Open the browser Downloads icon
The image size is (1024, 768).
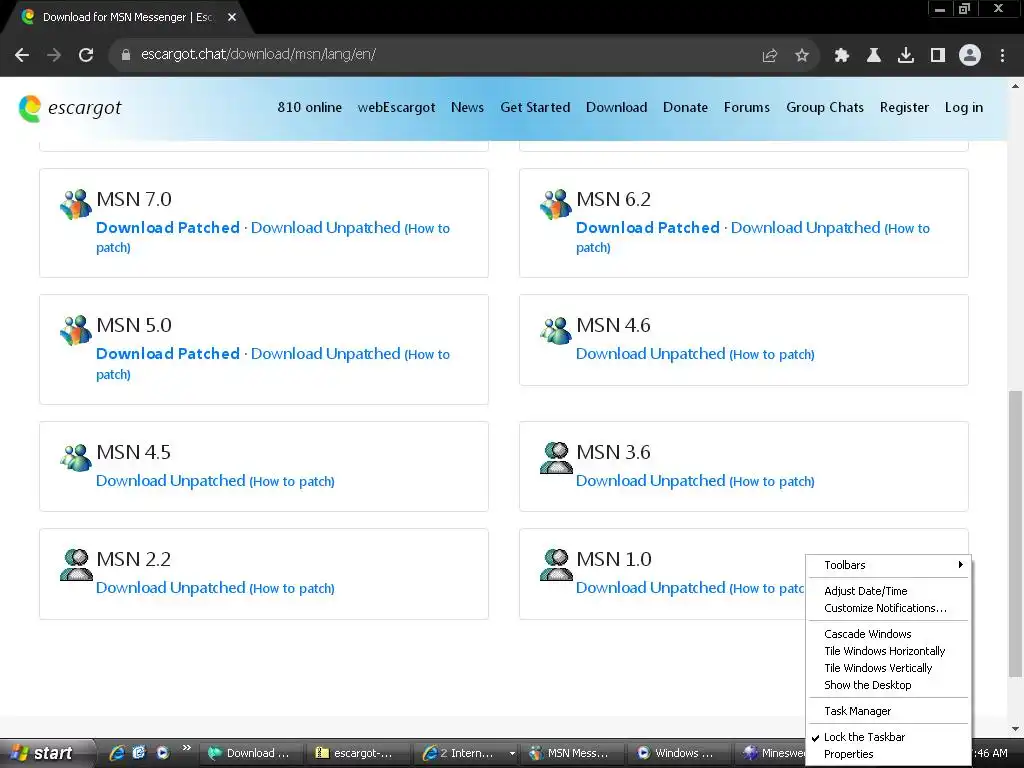click(906, 56)
